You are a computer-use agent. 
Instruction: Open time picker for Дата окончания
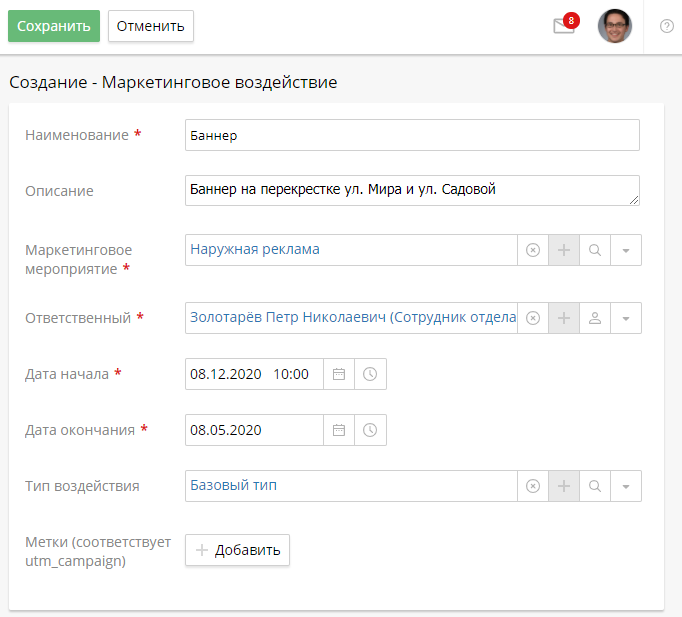click(x=370, y=430)
